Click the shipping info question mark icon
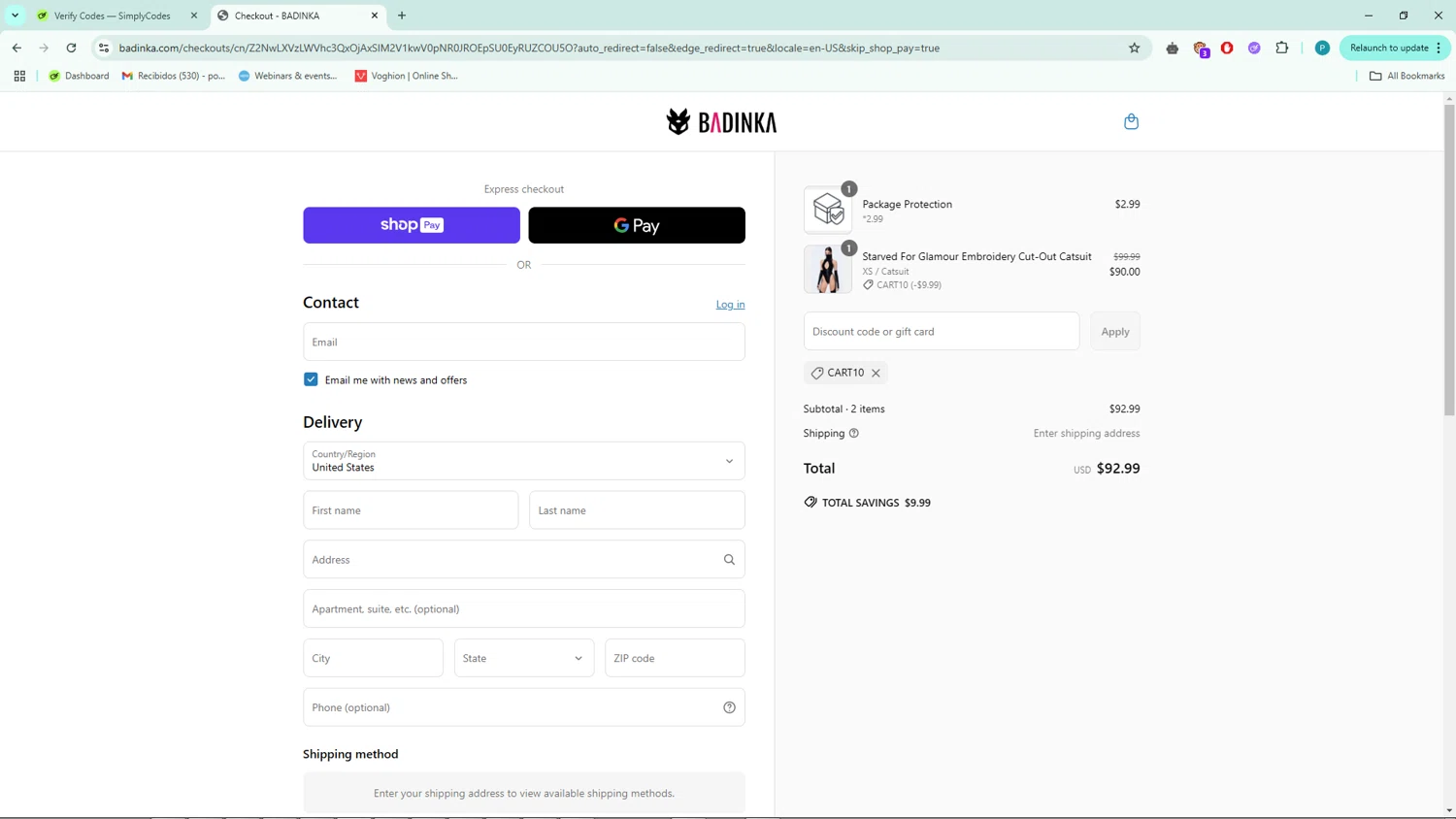 (x=854, y=434)
